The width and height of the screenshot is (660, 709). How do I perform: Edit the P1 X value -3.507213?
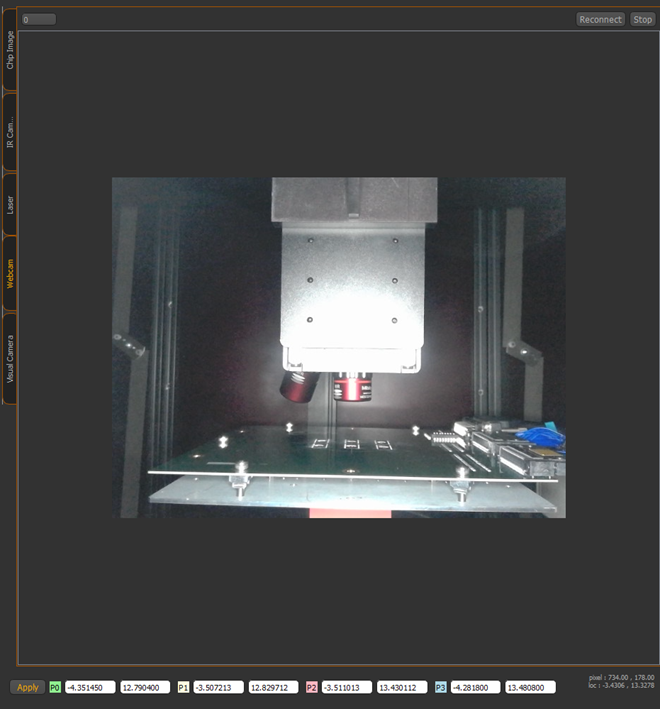click(219, 687)
